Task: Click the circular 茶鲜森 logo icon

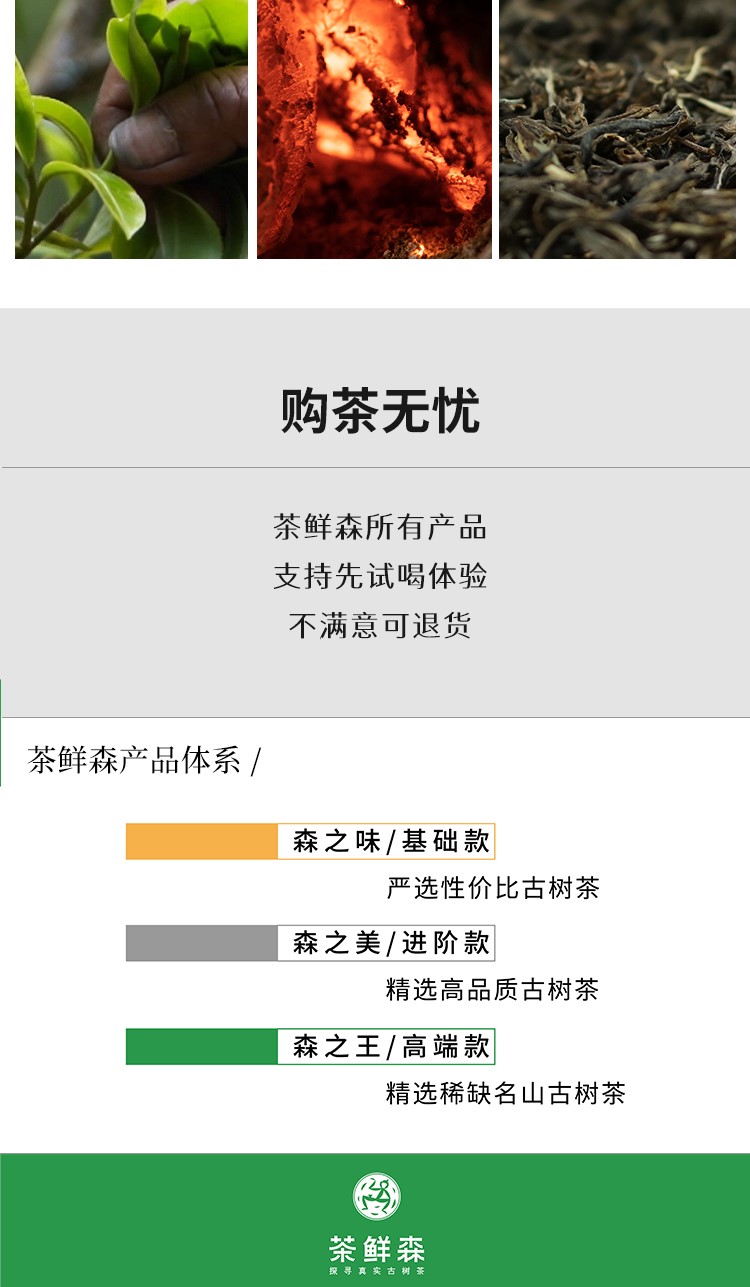Action: (x=377, y=1196)
